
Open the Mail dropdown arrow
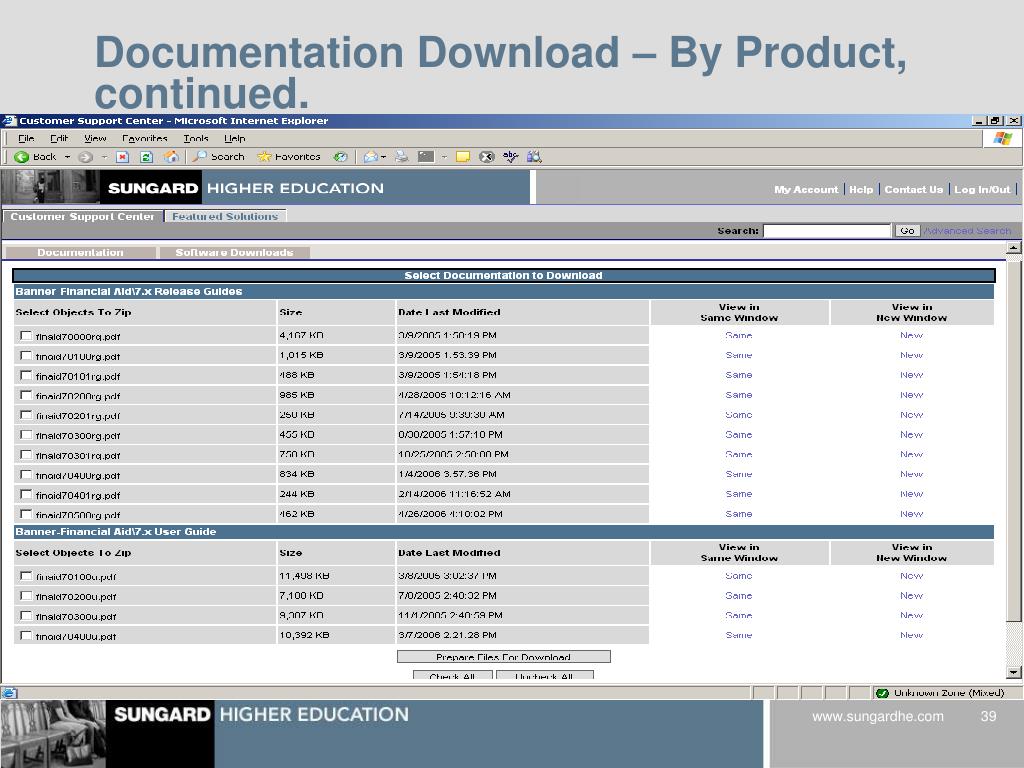coord(383,157)
